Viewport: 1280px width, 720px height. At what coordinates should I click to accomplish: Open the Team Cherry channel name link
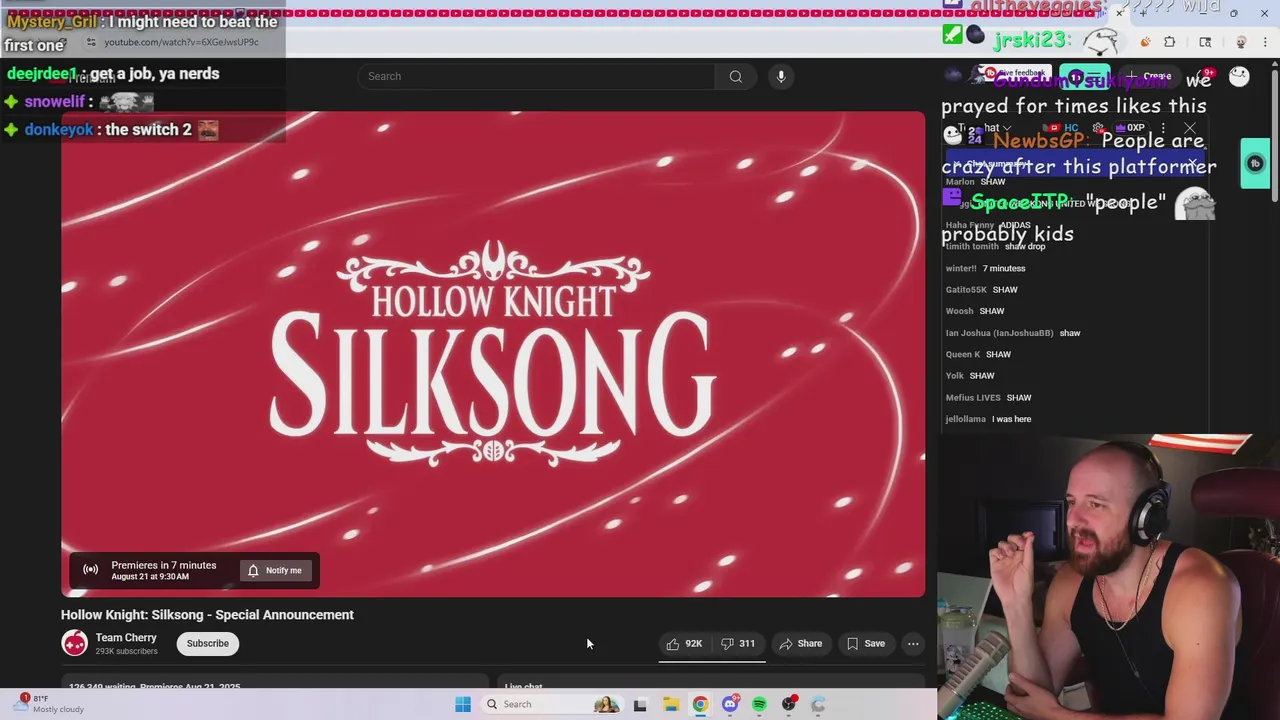tap(126, 638)
